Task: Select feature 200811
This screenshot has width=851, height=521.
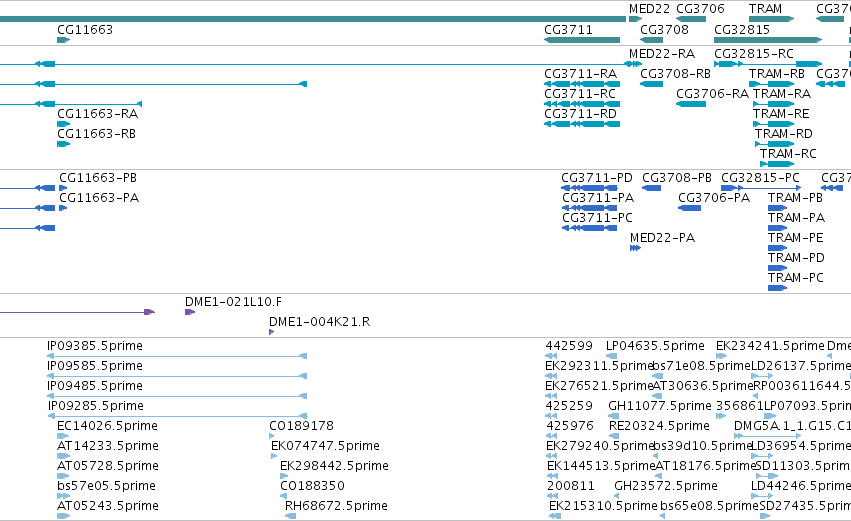Action: click(x=570, y=487)
